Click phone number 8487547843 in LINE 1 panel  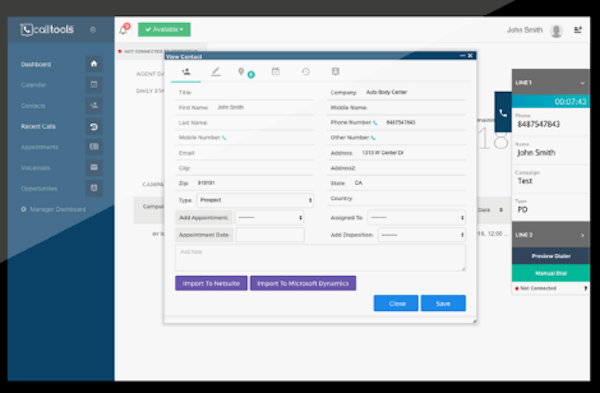pyautogui.click(x=539, y=124)
